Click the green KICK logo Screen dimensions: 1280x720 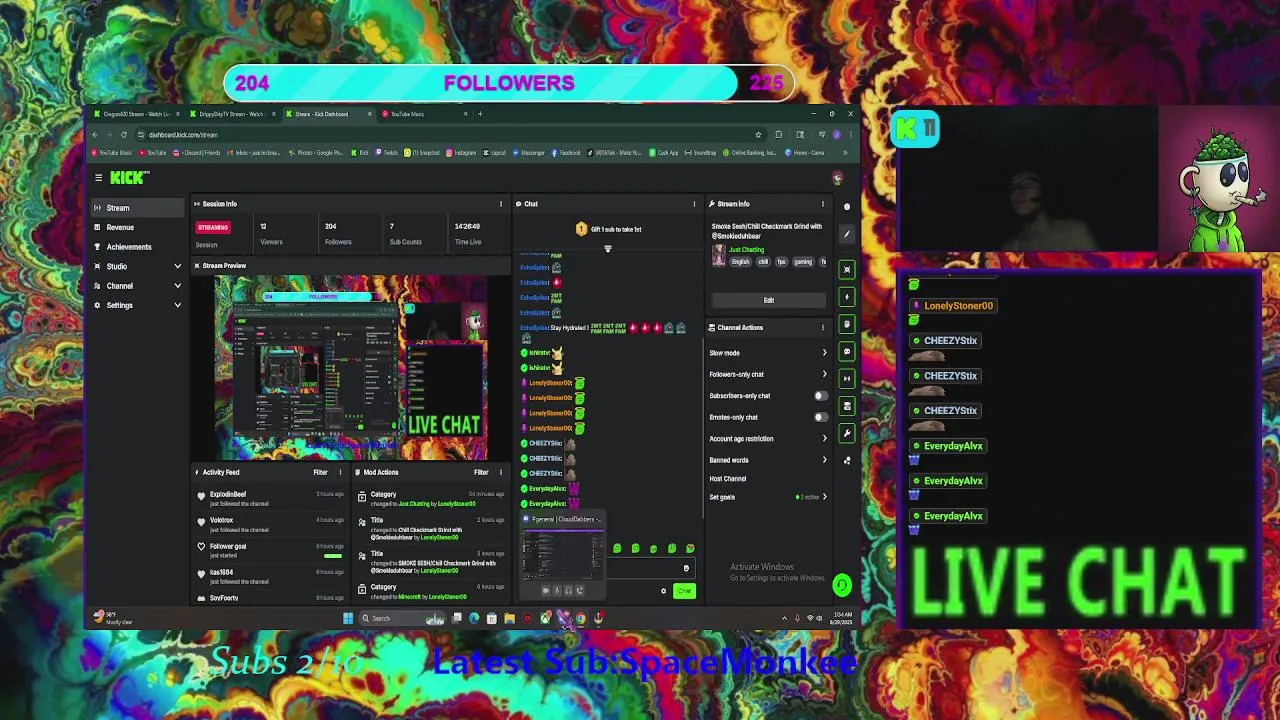coord(128,178)
